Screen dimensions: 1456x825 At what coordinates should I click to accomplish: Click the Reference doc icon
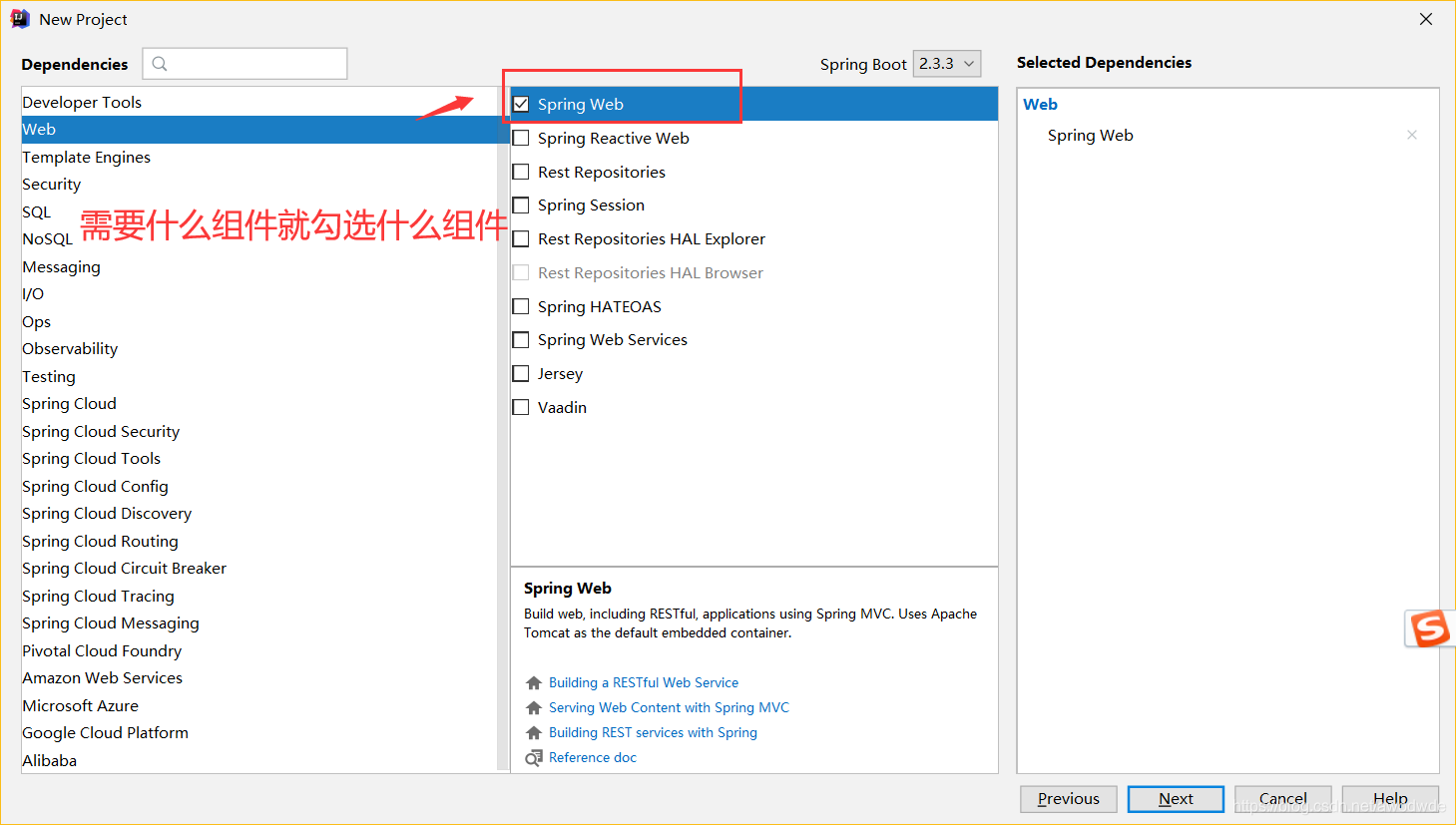(x=534, y=758)
